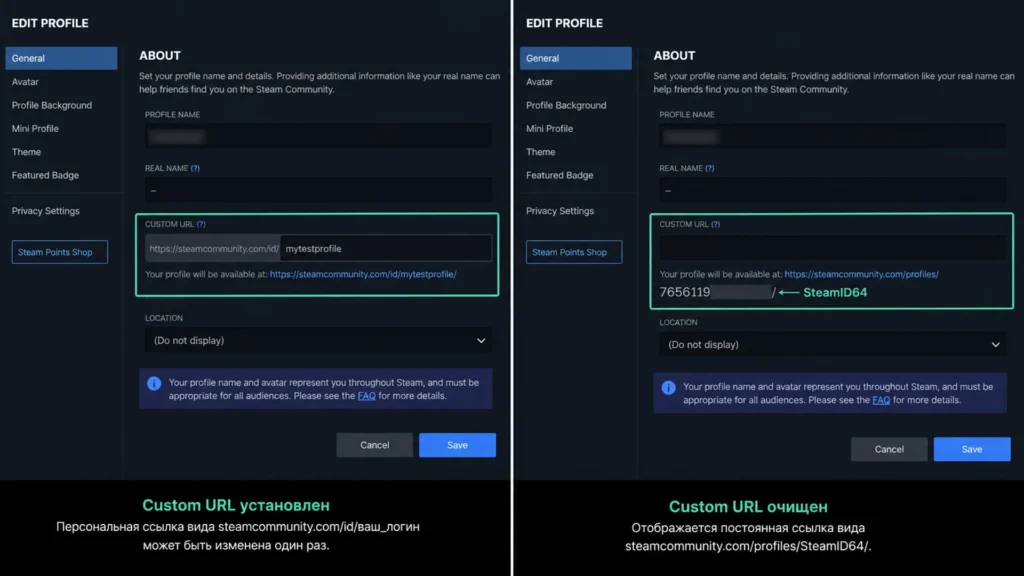
Task: Open Mini Profile in left panel
Action: (35, 129)
